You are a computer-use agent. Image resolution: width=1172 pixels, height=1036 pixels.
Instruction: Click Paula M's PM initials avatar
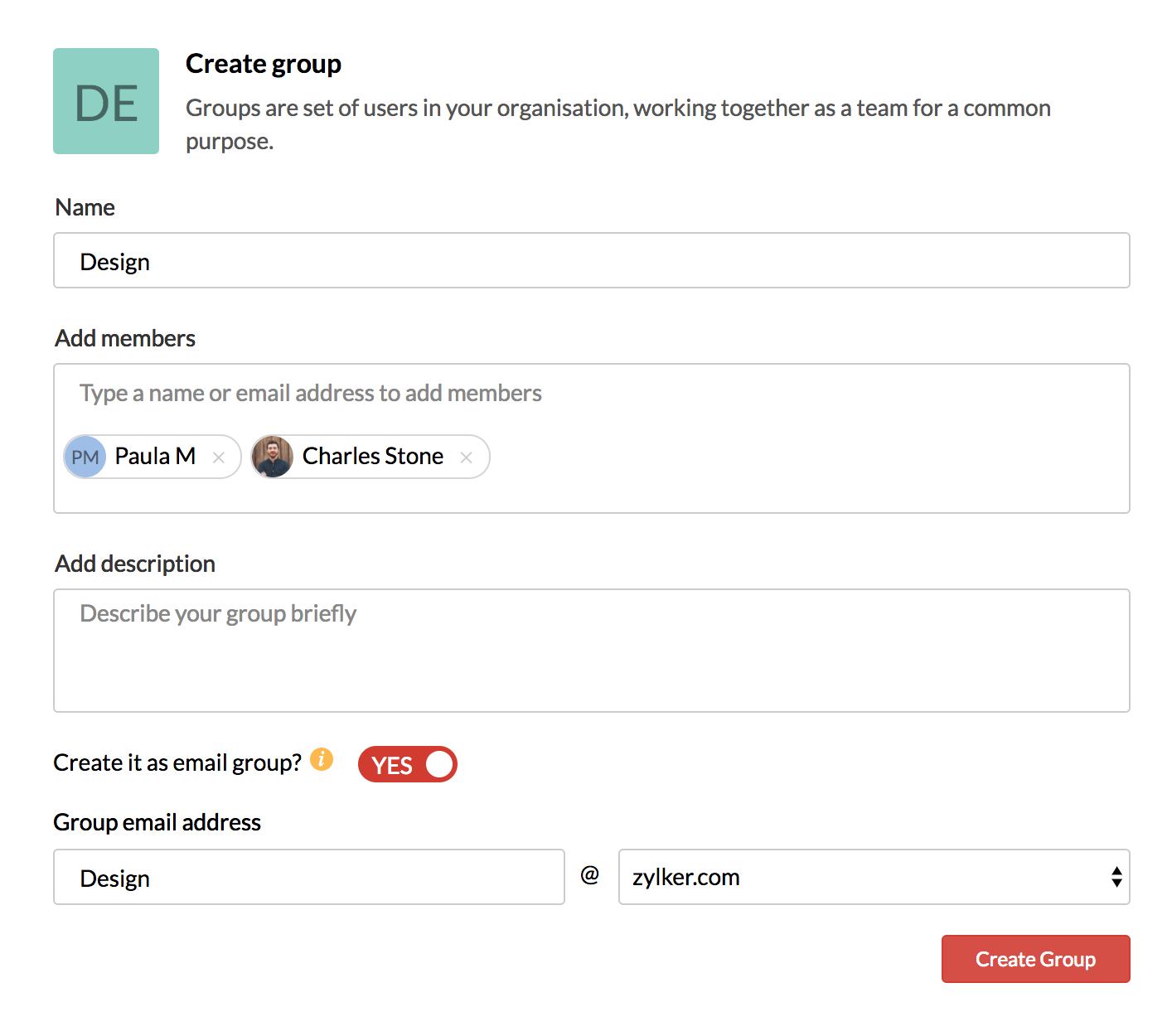85,457
